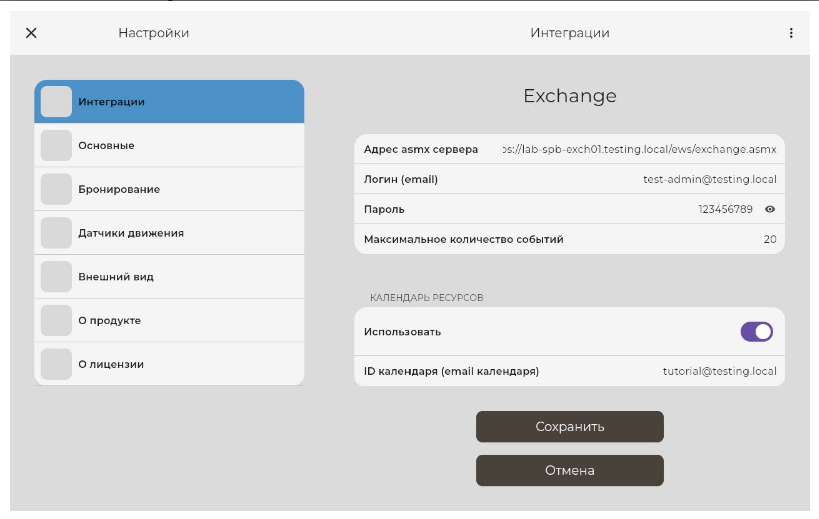This screenshot has height=519, width=819.
Task: Click the icon placeholder beside О продукте
Action: point(56,321)
